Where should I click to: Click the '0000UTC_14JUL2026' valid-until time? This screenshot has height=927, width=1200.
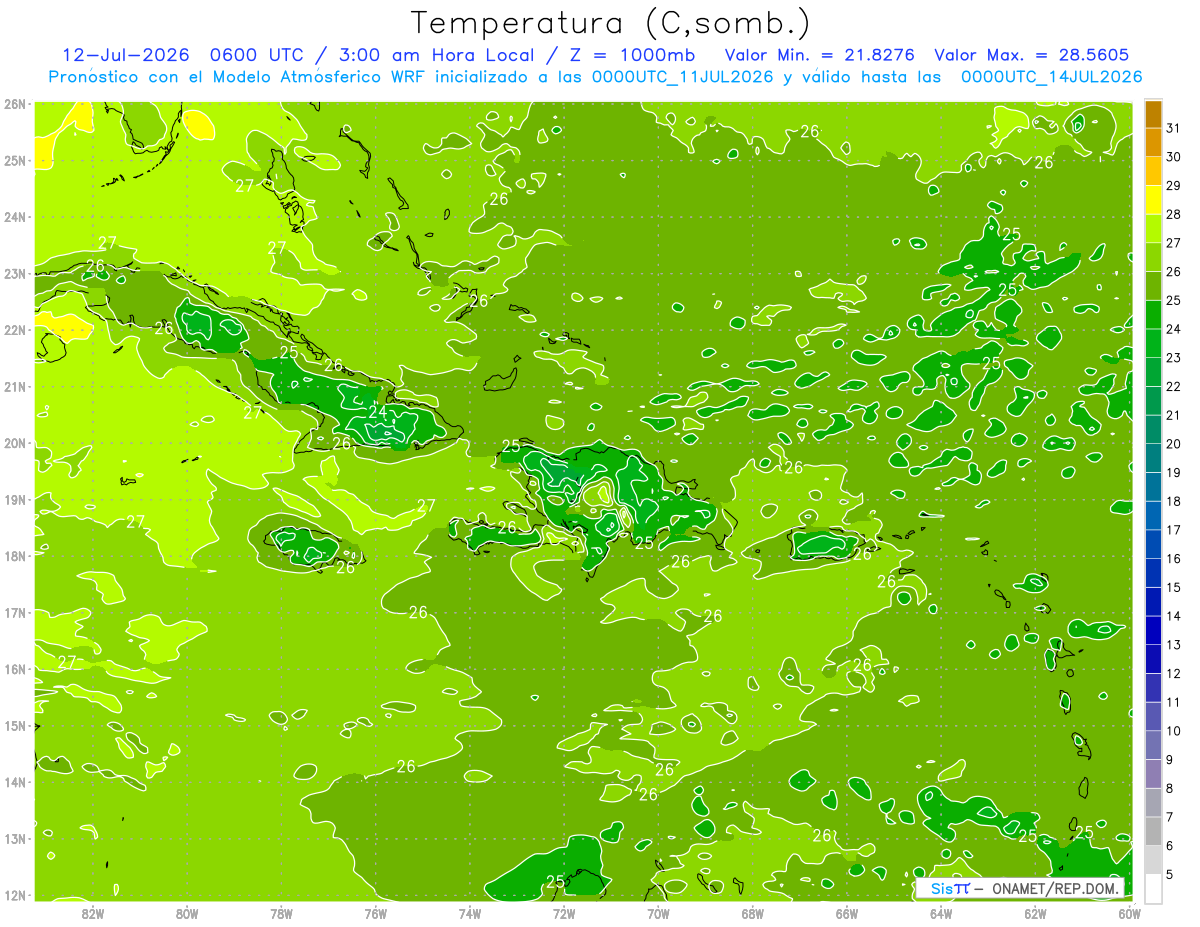point(1051,76)
